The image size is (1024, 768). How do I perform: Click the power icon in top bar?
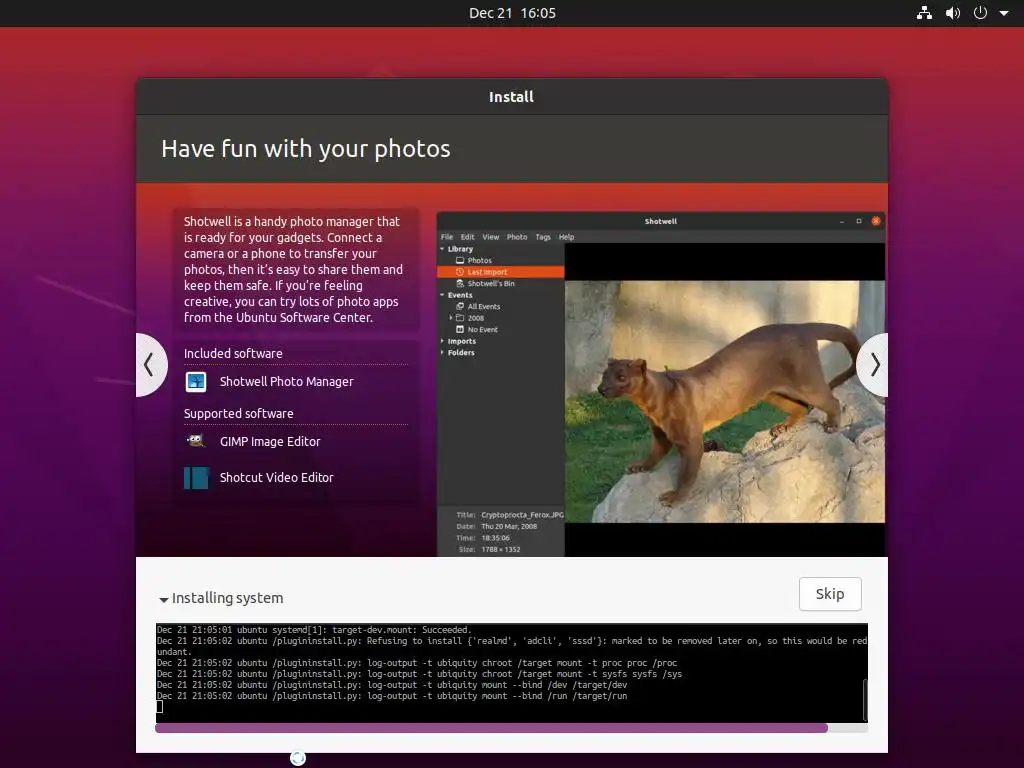[x=980, y=13]
